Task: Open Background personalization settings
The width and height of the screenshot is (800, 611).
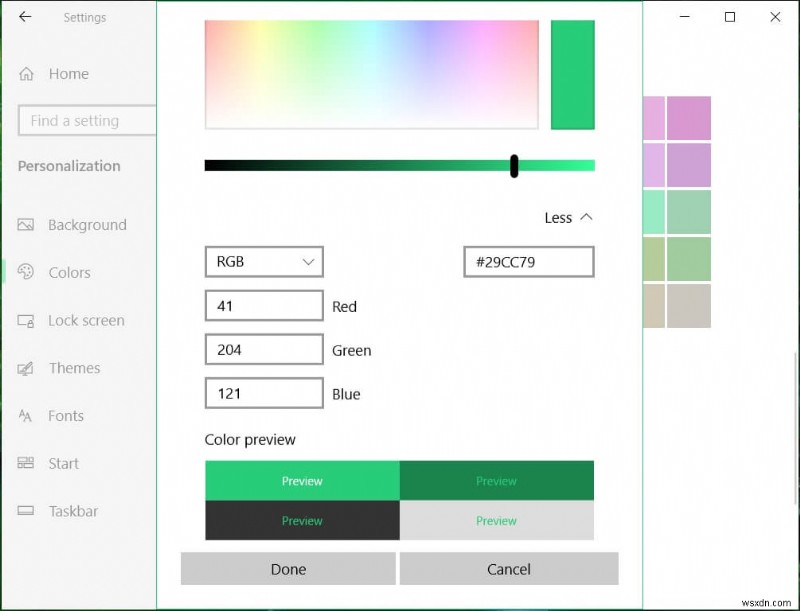Action: (87, 225)
